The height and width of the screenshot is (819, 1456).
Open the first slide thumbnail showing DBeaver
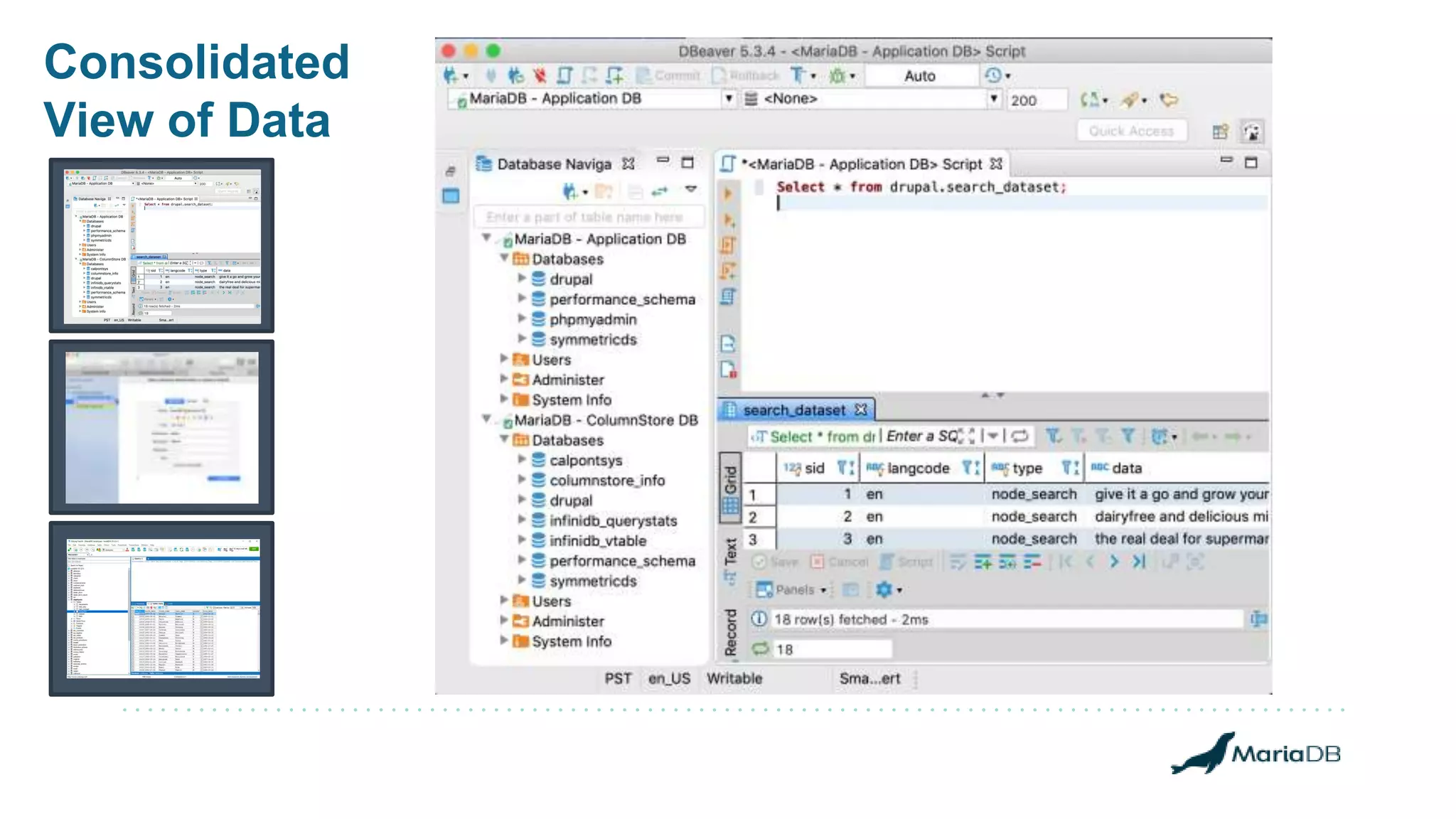162,245
